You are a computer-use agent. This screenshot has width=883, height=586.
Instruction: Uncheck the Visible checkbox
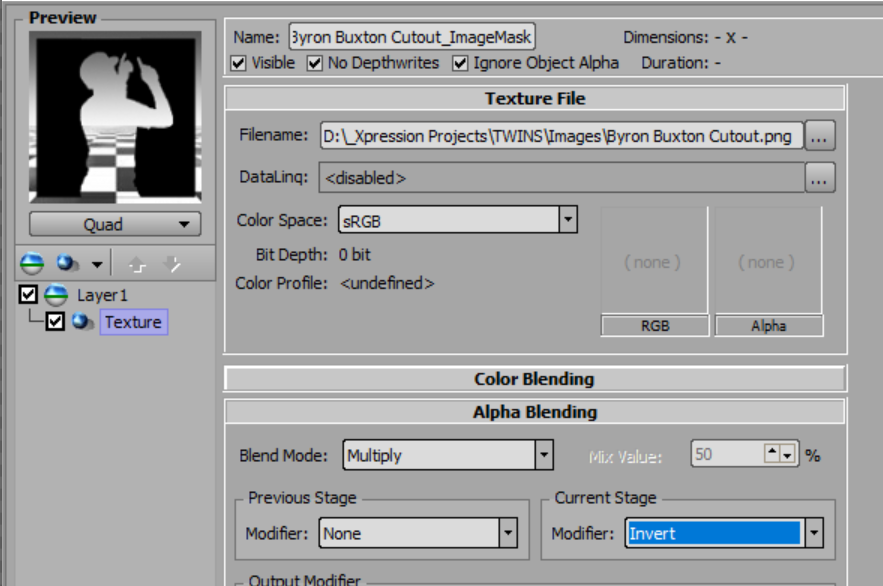(x=238, y=63)
